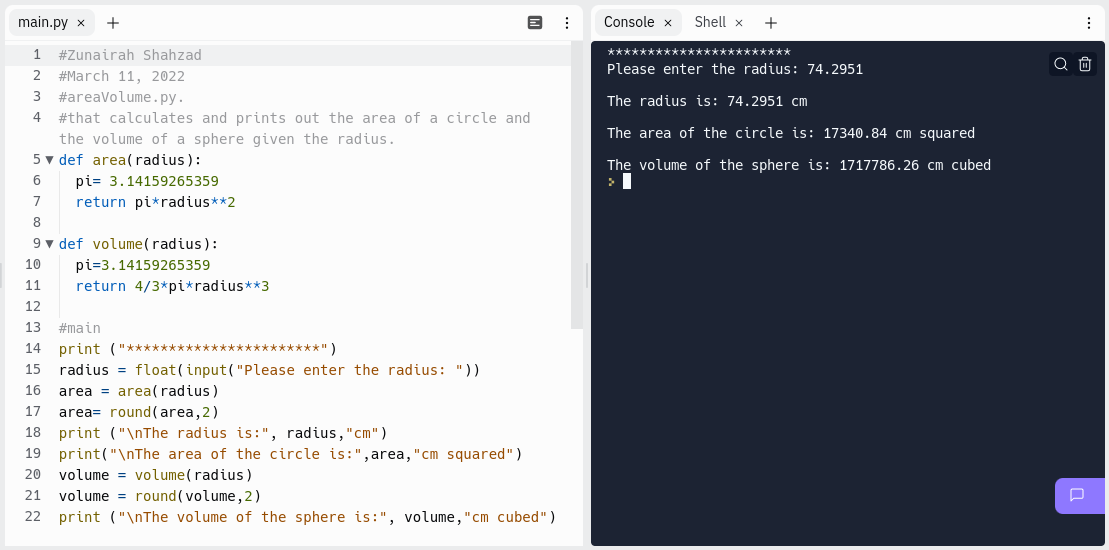Open the editor pane three-dot menu
This screenshot has width=1109, height=550.
coord(567,23)
